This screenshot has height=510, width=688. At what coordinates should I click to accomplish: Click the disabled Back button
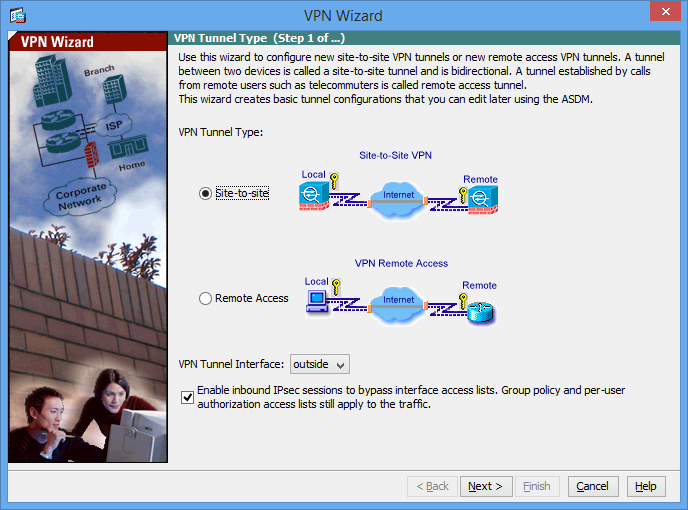pyautogui.click(x=432, y=486)
